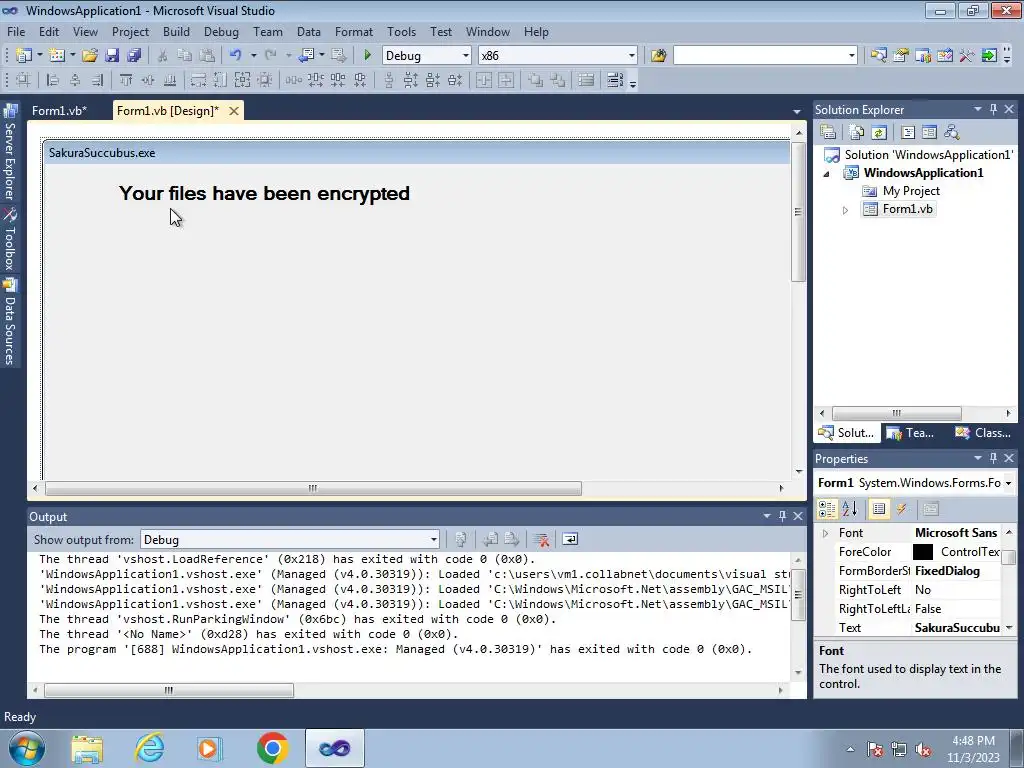The image size is (1024, 768).
Task: Click View Class Diagram icon
Action: (x=952, y=133)
